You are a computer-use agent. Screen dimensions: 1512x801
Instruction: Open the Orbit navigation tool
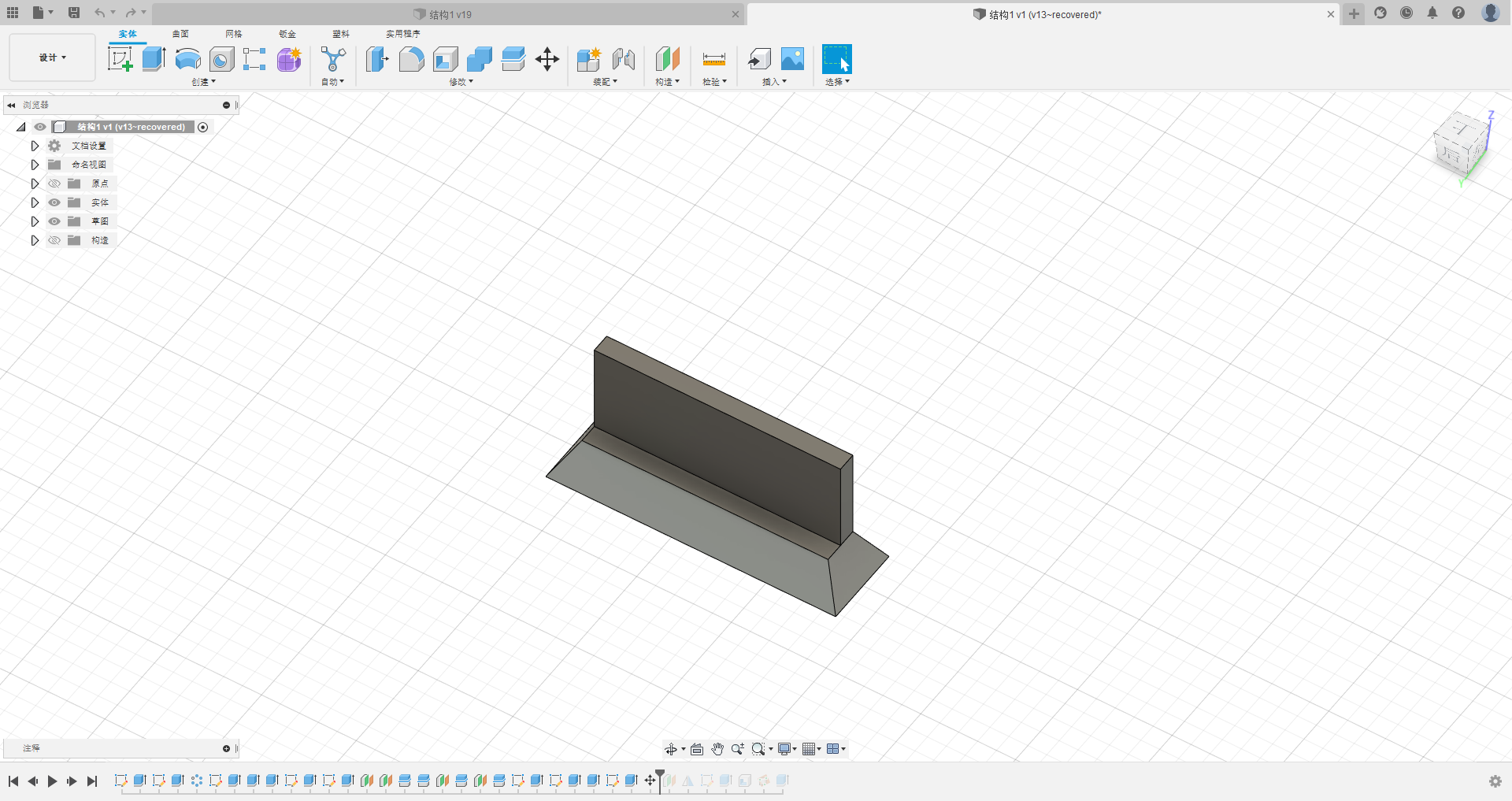coord(671,749)
